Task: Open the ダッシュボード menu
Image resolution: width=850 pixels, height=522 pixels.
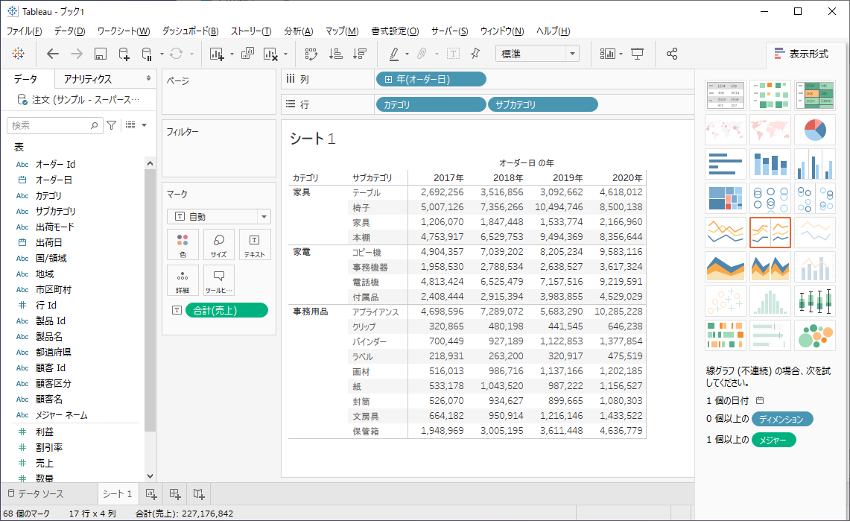Action: (x=190, y=31)
